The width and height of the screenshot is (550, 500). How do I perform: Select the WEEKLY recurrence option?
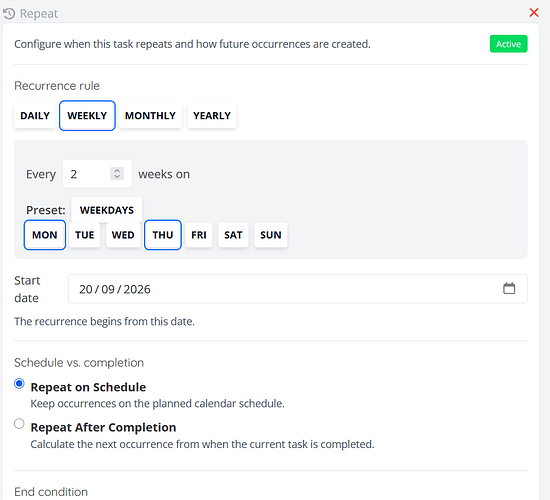pos(87,115)
